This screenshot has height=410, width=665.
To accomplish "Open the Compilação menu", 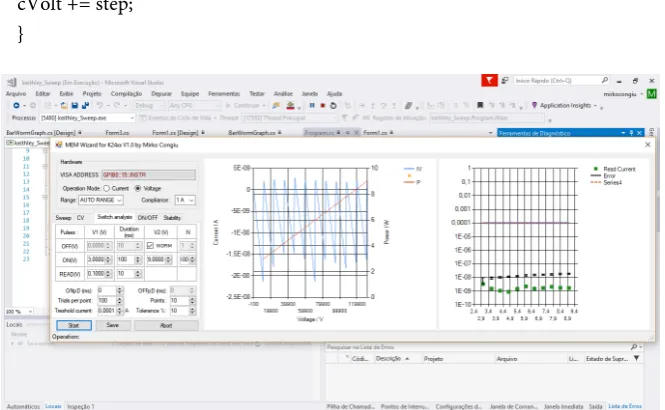I will pos(126,94).
